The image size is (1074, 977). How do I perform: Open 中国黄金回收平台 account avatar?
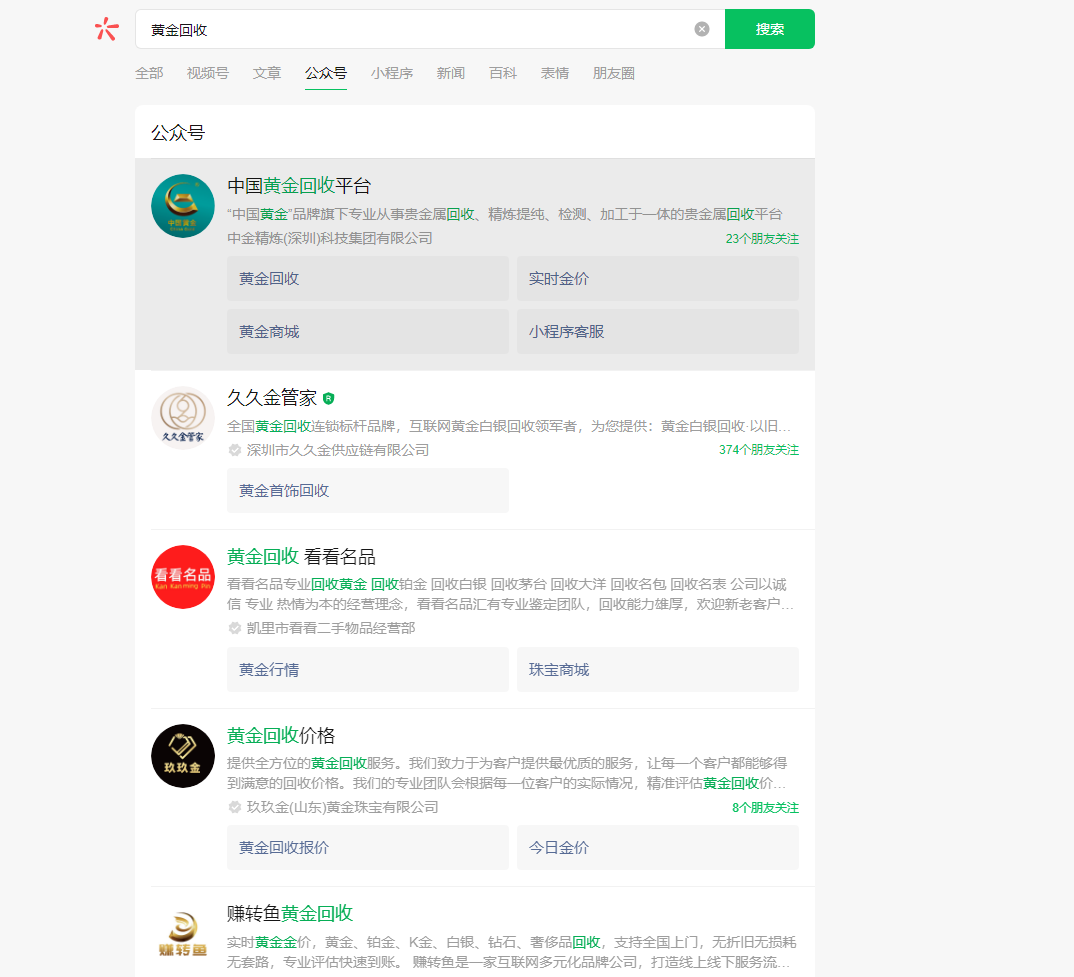(183, 206)
